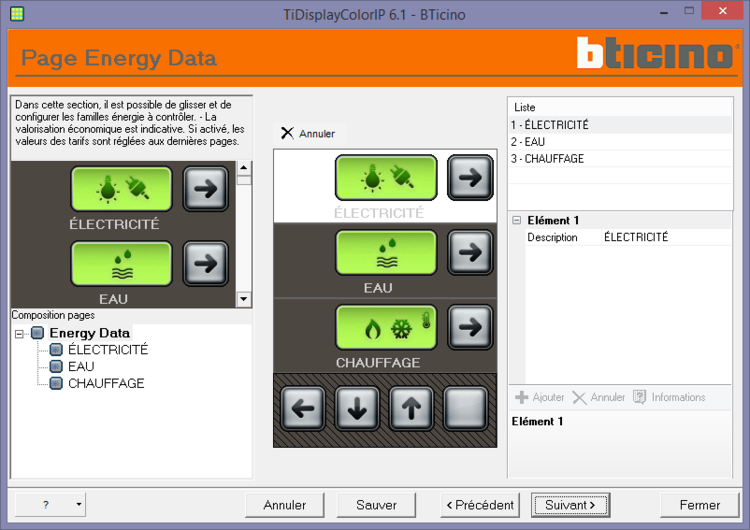
Task: Click the left arrow navigation button in preview
Action: point(303,409)
